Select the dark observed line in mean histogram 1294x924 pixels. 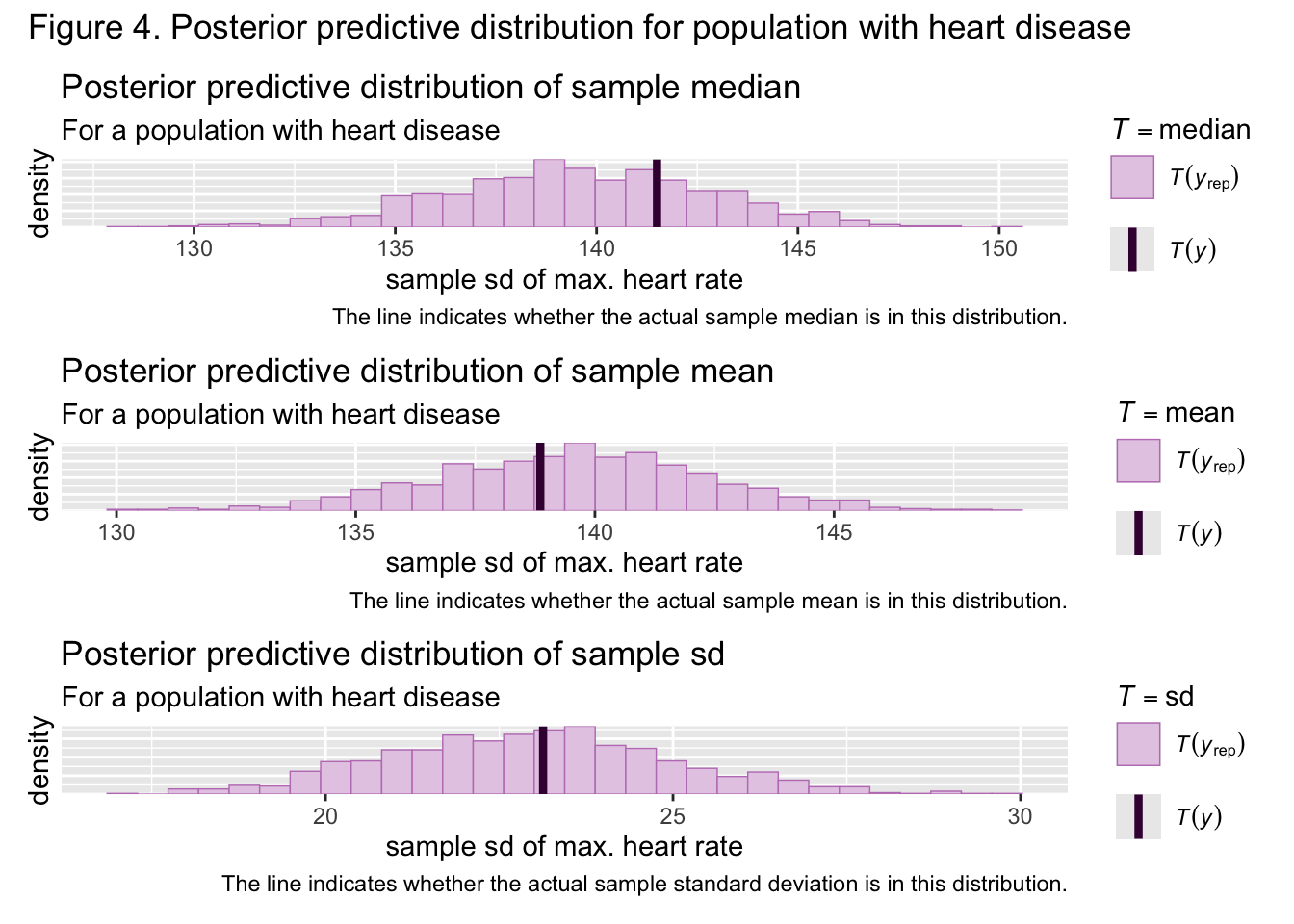[540, 475]
